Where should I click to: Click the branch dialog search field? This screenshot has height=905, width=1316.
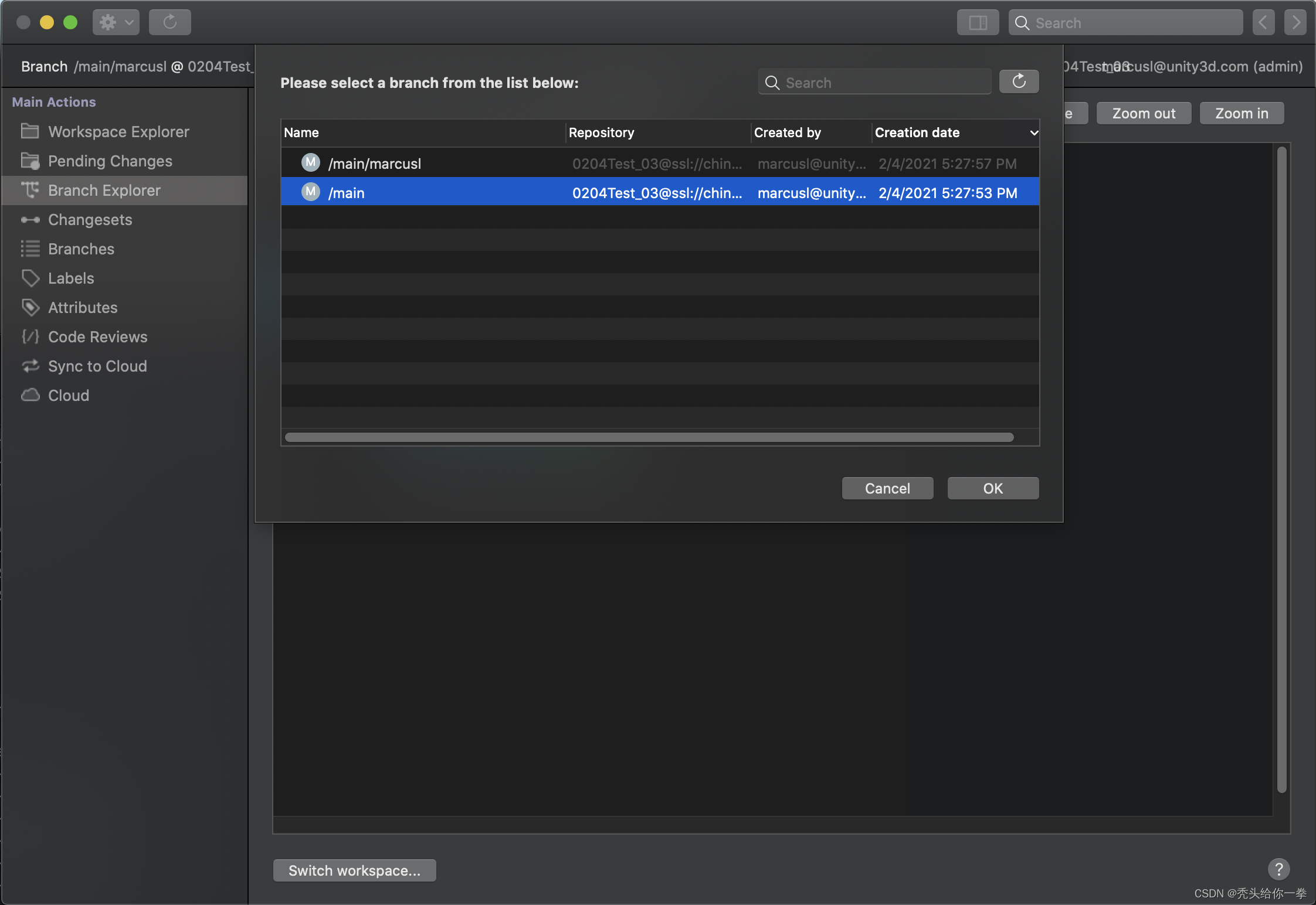pos(874,81)
